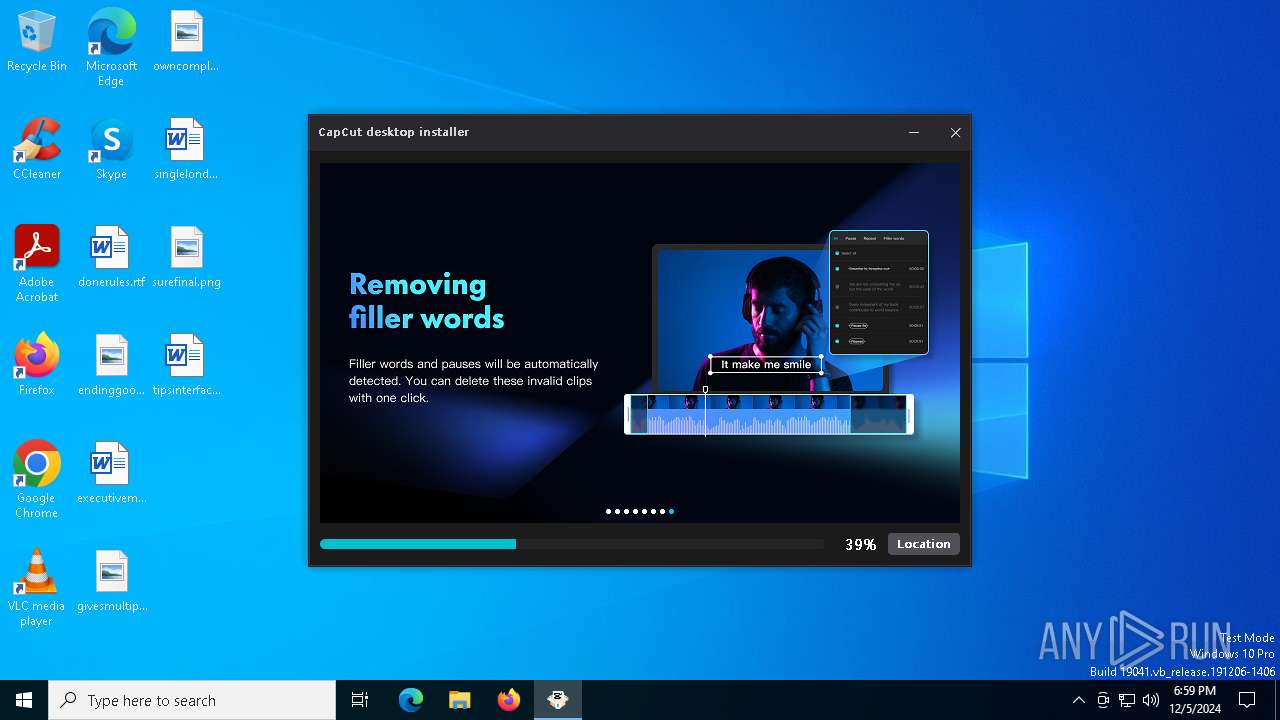Open VLC media player desktop shortcut
The width and height of the screenshot is (1280, 720).
(37, 588)
